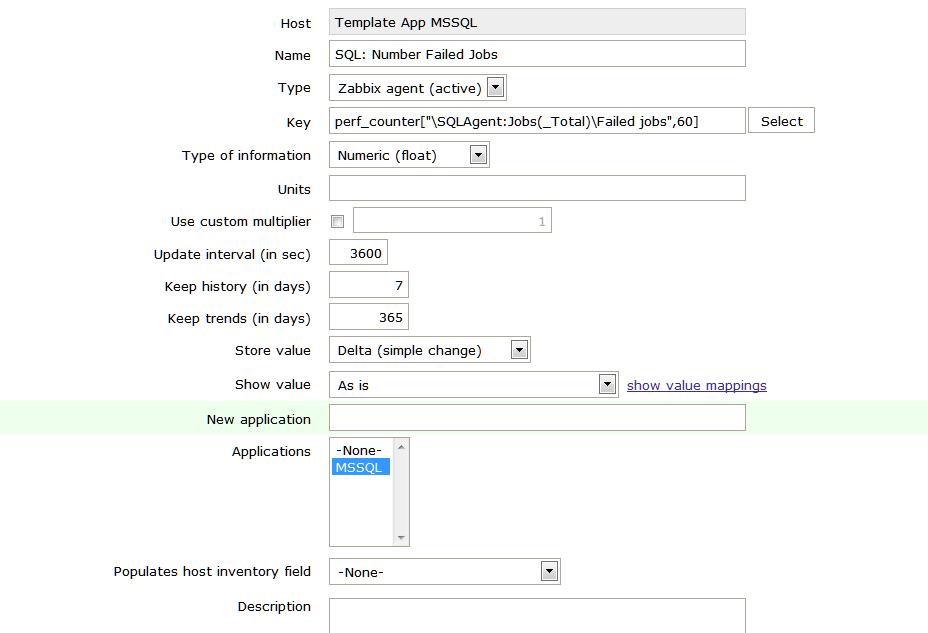Click into the Name text field
Screen dimensions: 928x633
(x=537, y=54)
